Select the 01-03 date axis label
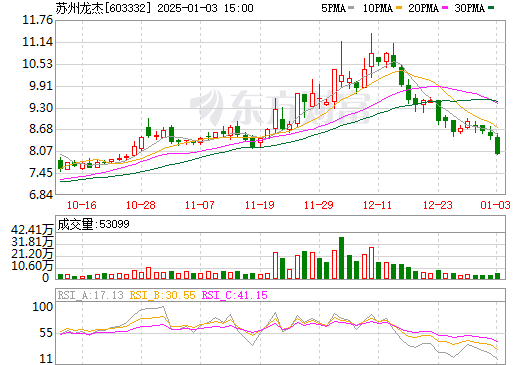520x365 pixels. click(x=495, y=205)
